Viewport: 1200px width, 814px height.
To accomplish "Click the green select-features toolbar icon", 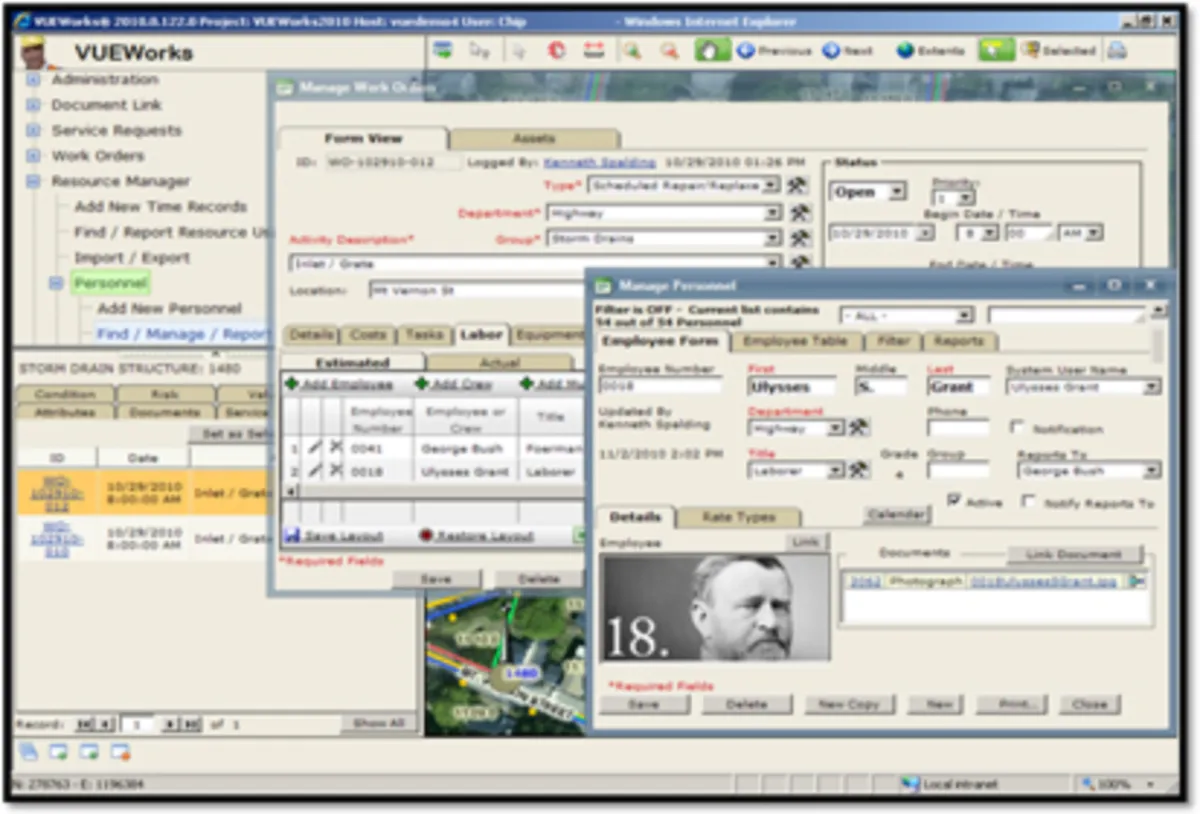I will pos(996,50).
